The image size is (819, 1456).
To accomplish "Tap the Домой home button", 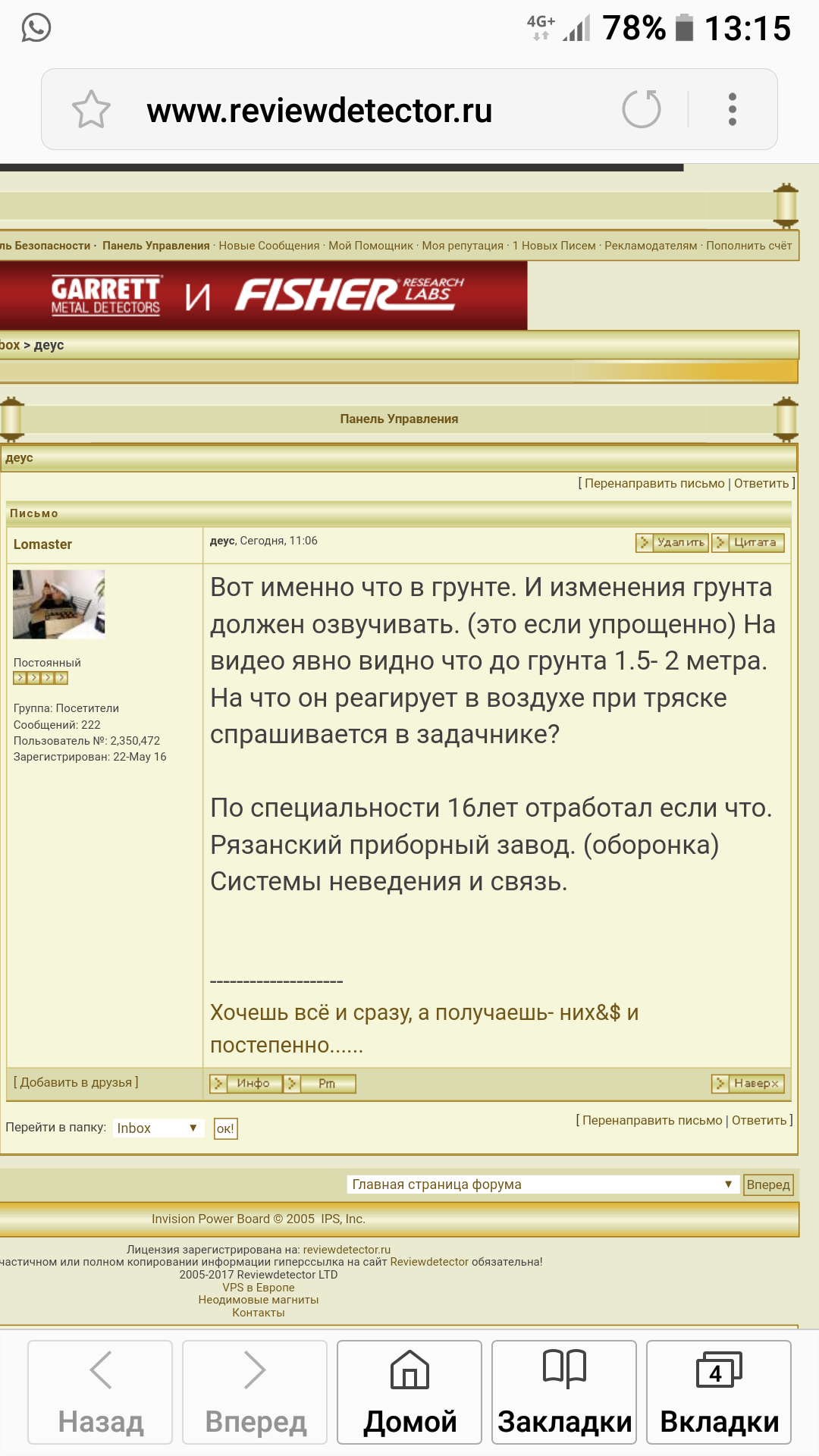I will coord(409,1392).
